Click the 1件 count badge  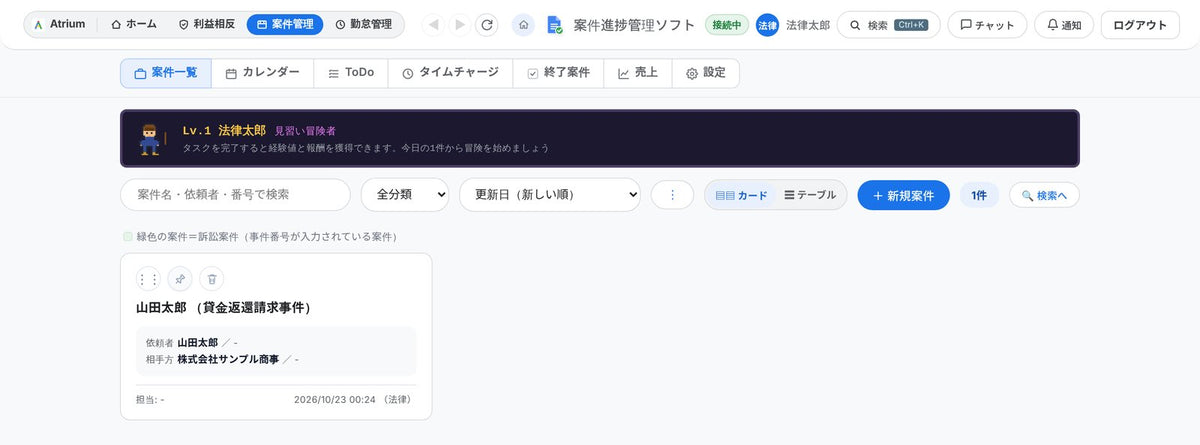(979, 195)
